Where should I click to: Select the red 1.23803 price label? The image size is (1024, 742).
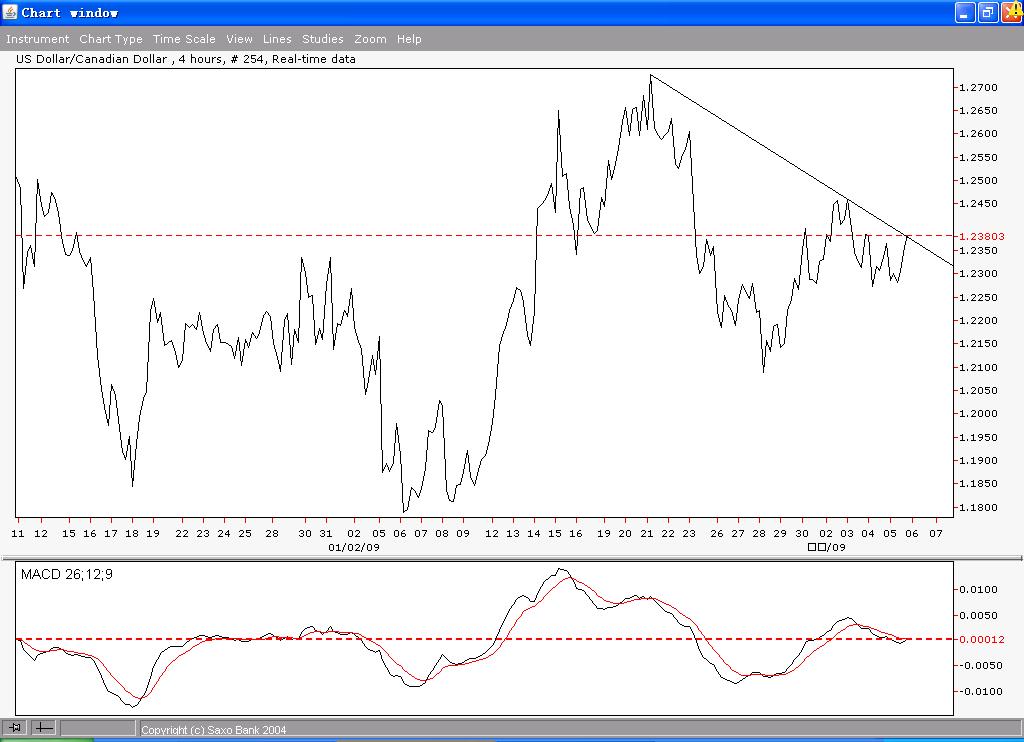tap(982, 236)
